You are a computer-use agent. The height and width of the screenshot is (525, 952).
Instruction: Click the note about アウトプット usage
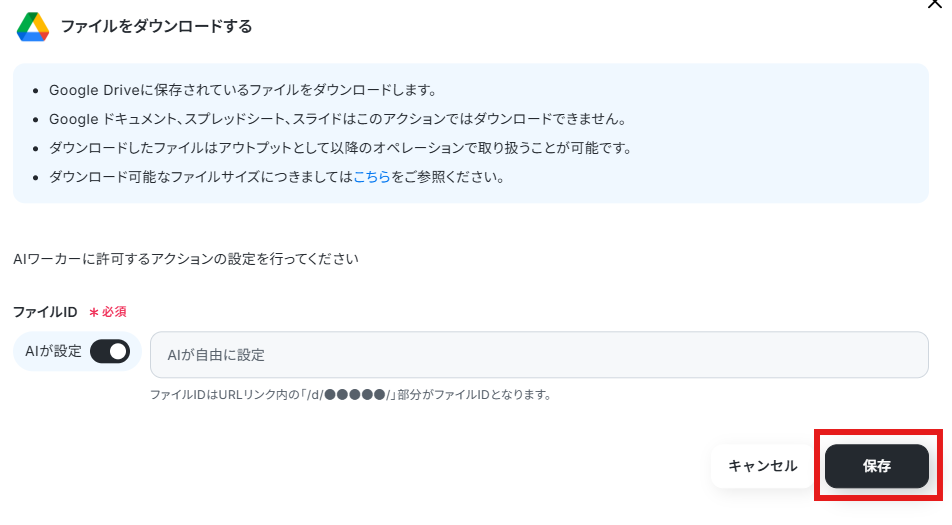340,148
